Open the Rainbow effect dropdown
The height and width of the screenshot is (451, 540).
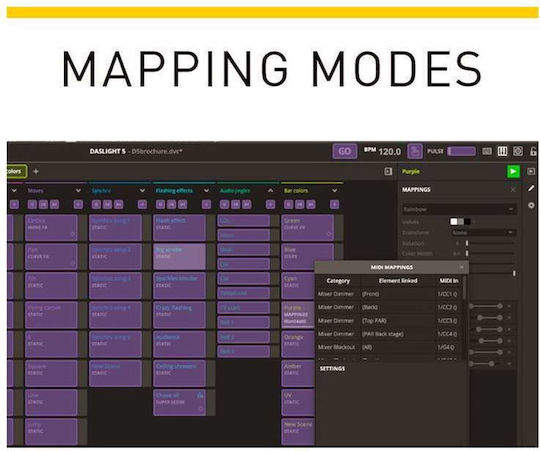(x=459, y=209)
